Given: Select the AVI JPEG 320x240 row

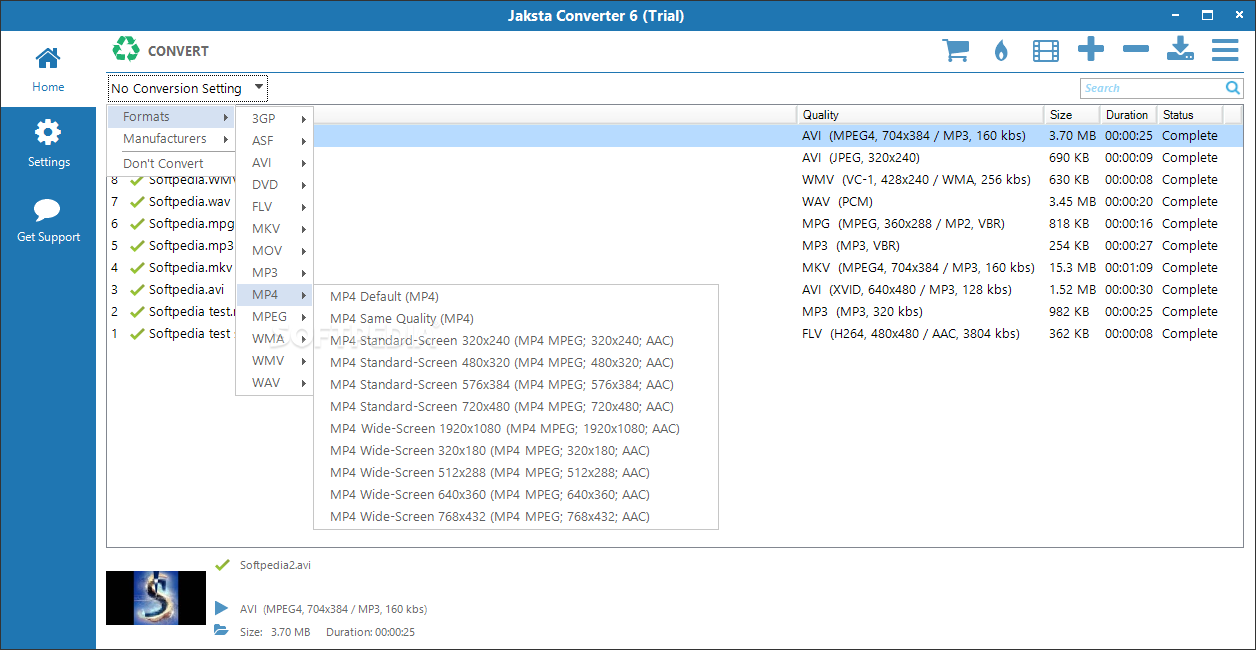Looking at the screenshot, I should pyautogui.click(x=675, y=158).
